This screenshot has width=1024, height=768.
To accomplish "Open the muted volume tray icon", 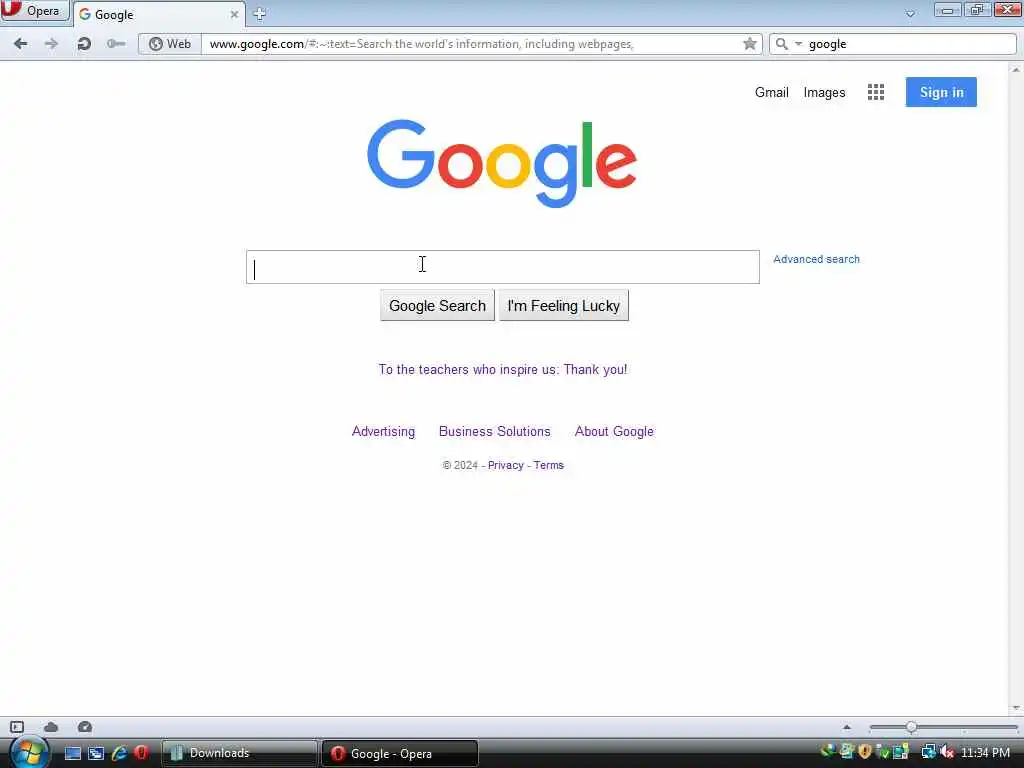I will pyautogui.click(x=947, y=752).
